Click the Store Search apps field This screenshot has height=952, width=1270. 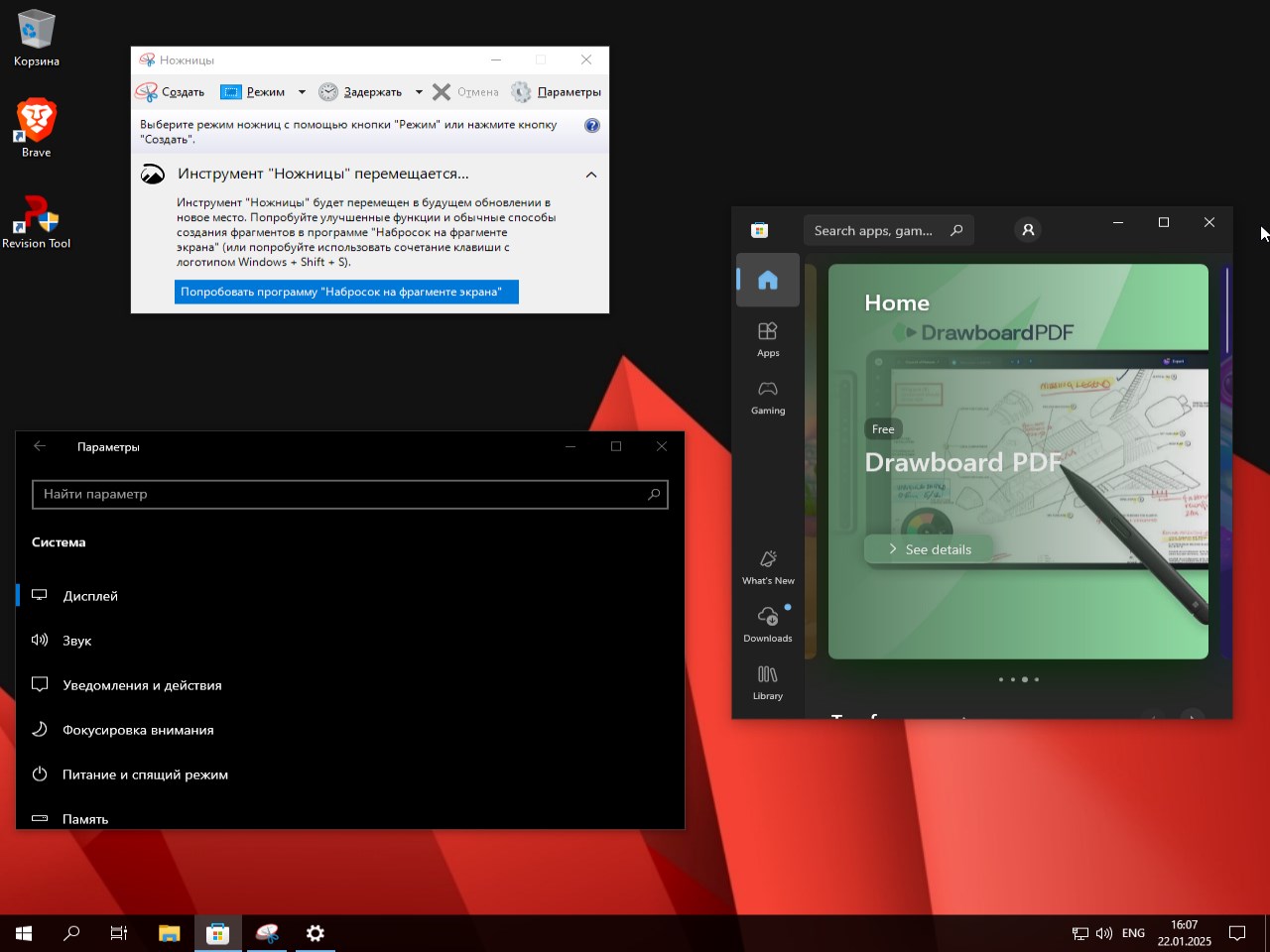[874, 230]
